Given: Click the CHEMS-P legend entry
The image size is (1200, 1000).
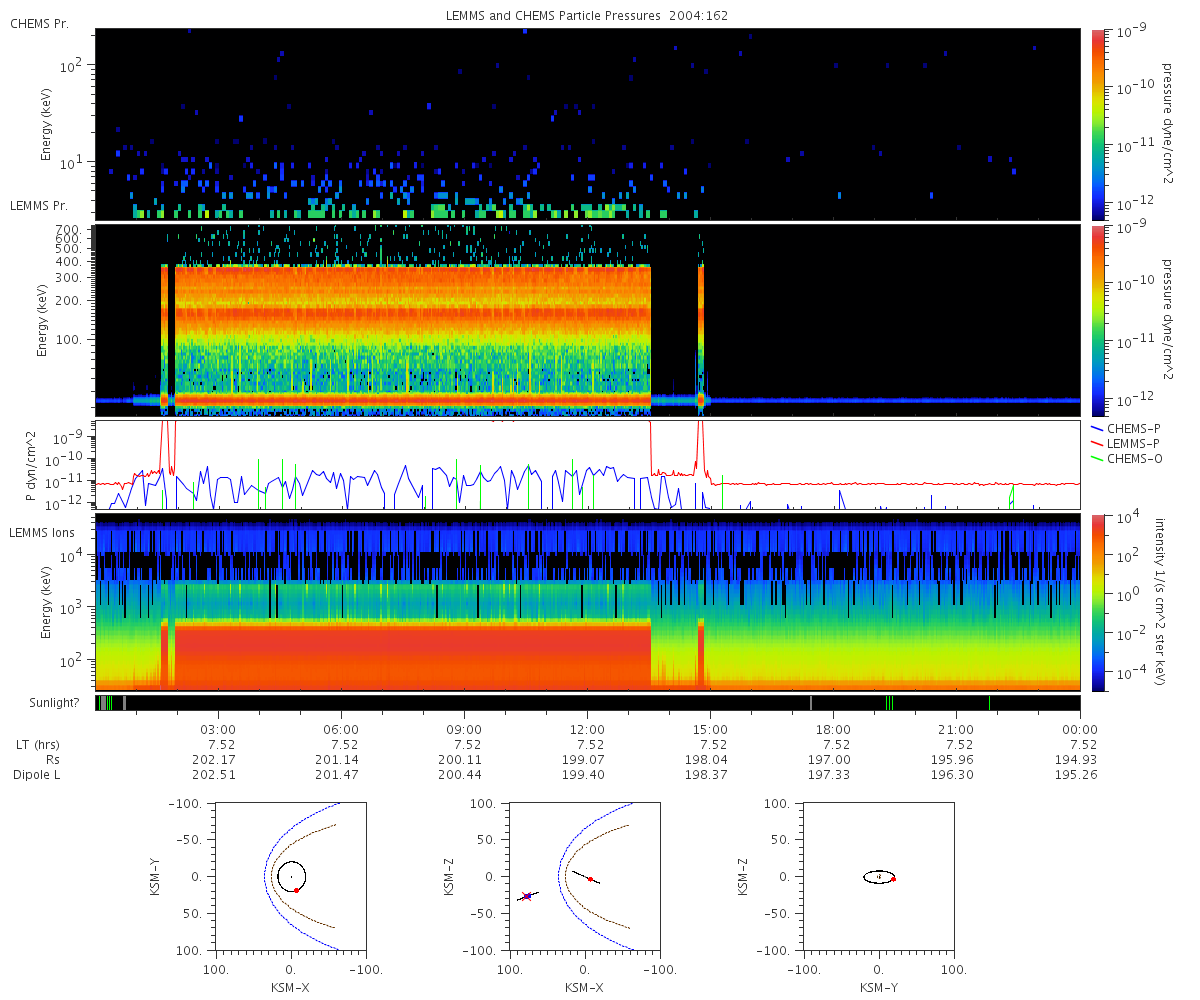Looking at the screenshot, I should (x=1124, y=428).
